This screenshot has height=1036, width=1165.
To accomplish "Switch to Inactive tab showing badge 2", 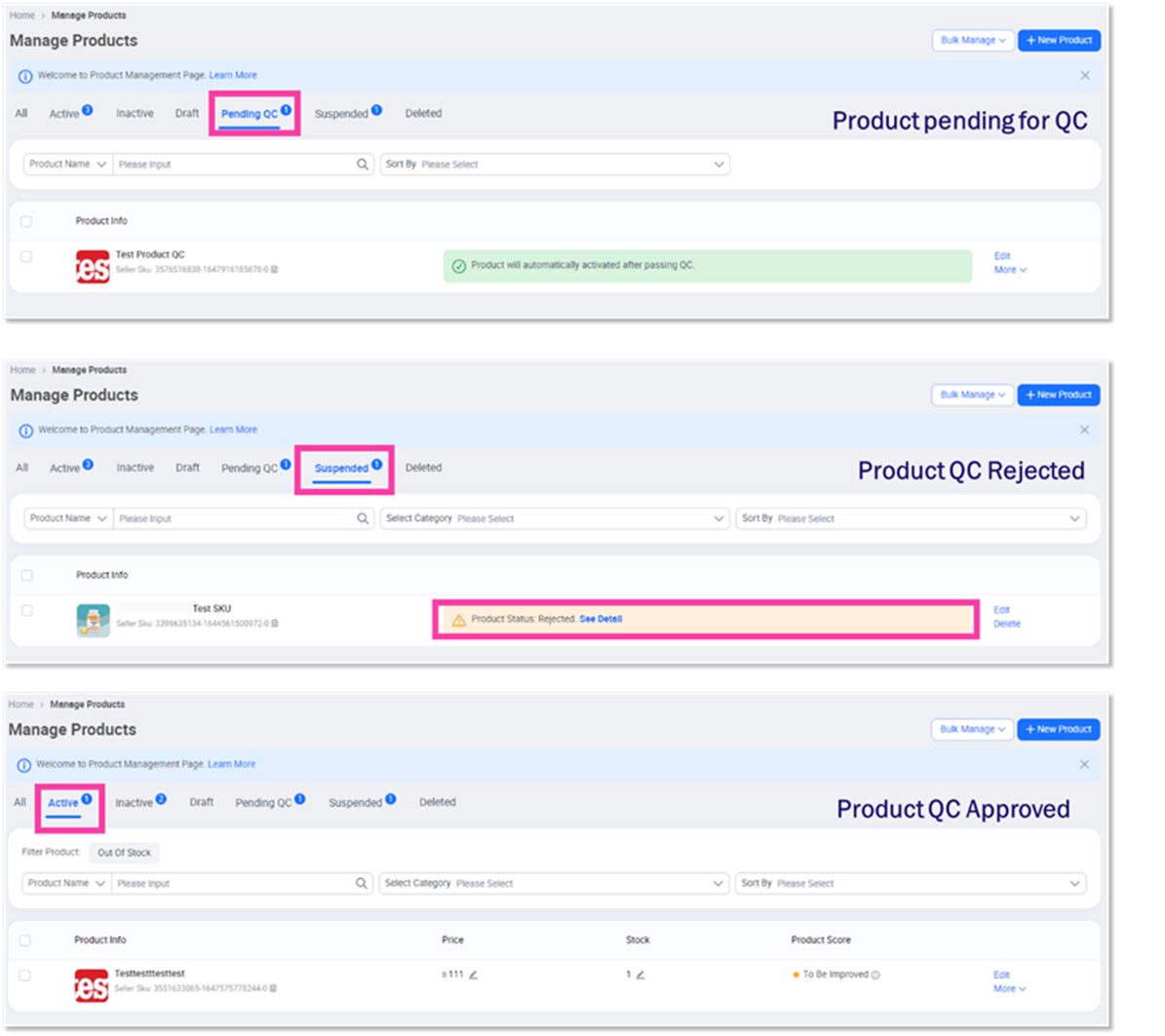I will coord(135,803).
